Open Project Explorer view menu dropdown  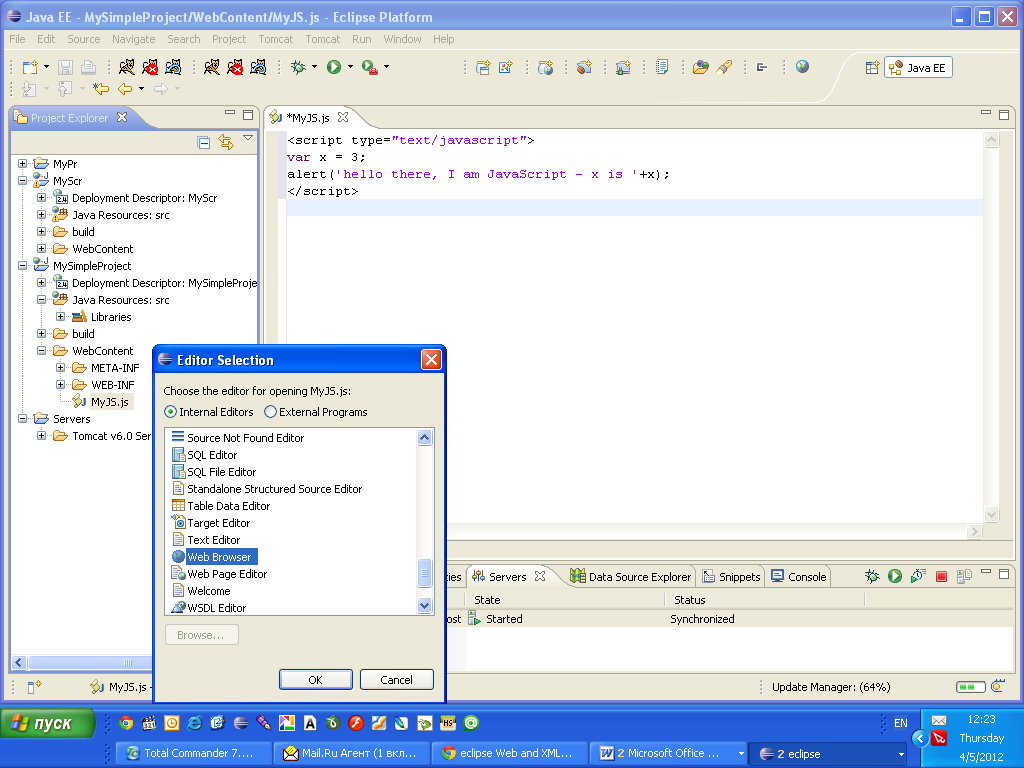point(248,138)
